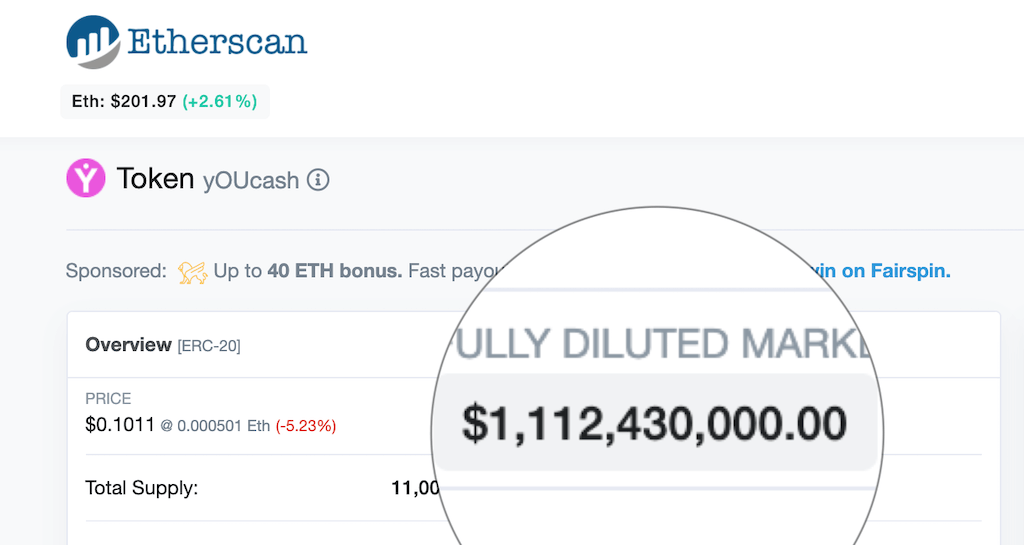Image resolution: width=1024 pixels, height=545 pixels.
Task: Click the Fairspin griffin sponsor icon
Action: pyautogui.click(x=192, y=272)
